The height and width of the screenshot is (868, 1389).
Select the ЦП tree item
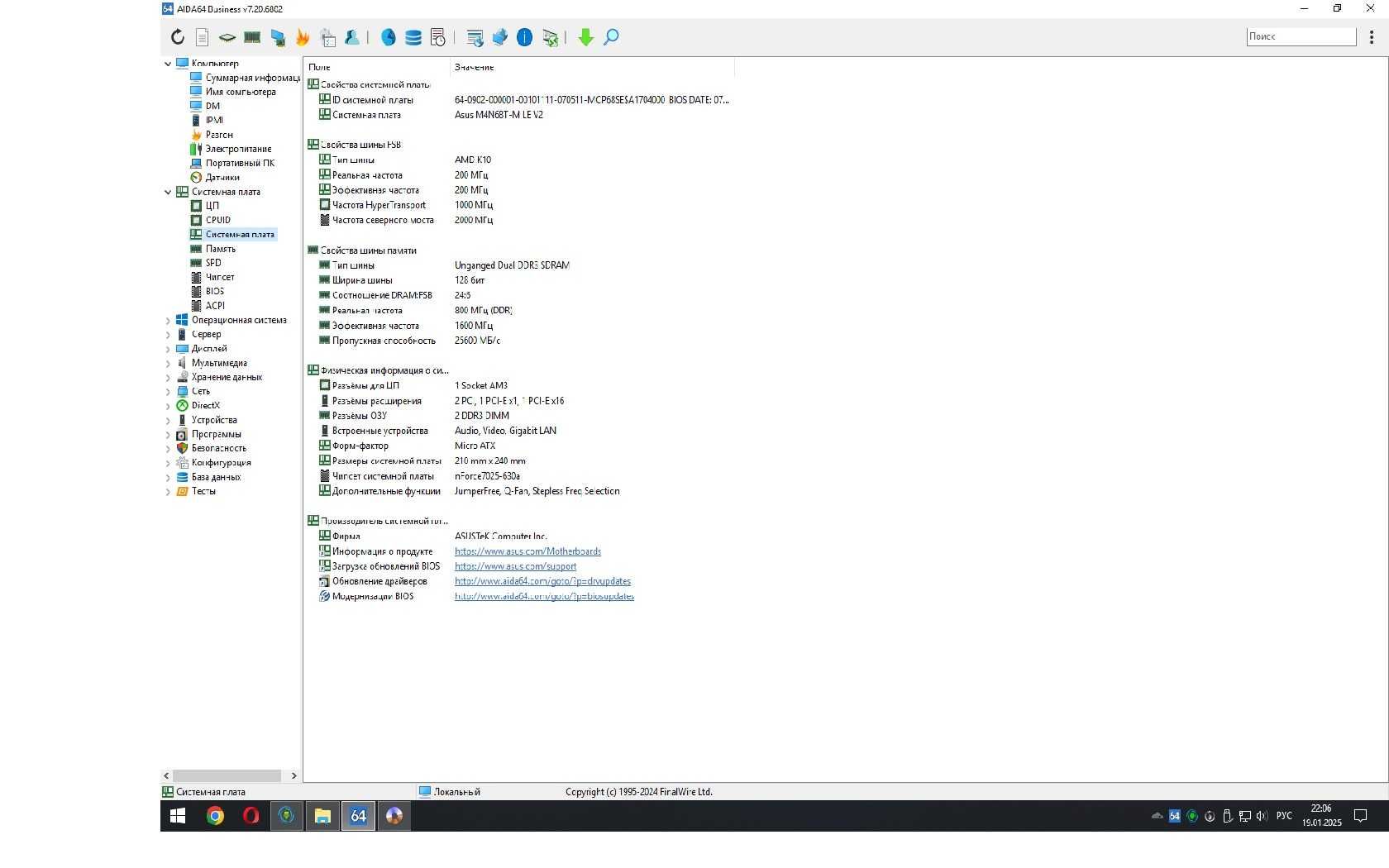(x=212, y=206)
